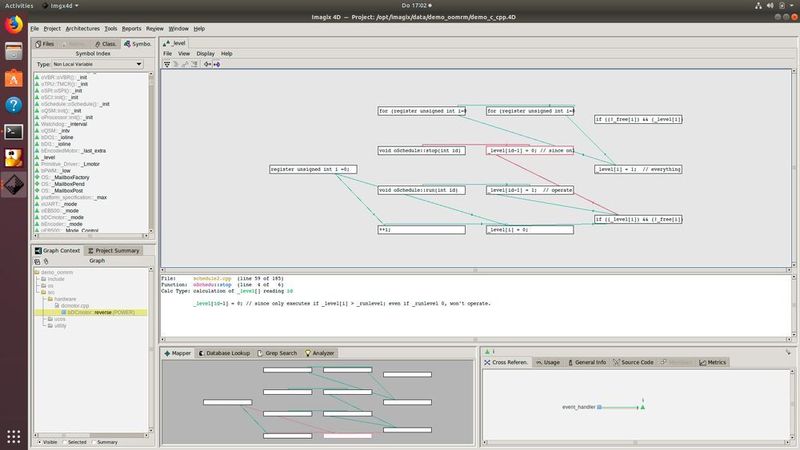This screenshot has height=450, width=800.
Task: Open Firefox from the Ubuntu dock
Action: pyautogui.click(x=14, y=24)
